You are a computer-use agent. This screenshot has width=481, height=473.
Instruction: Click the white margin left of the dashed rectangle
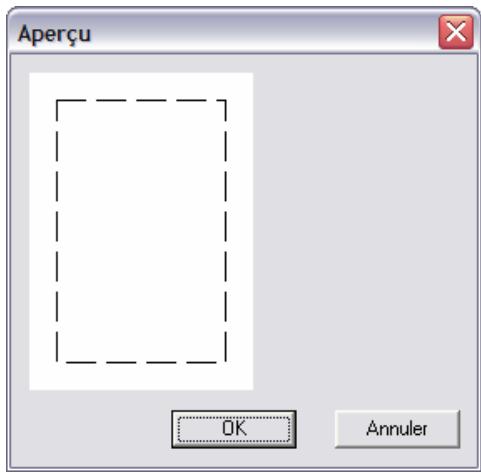[x=43, y=231]
